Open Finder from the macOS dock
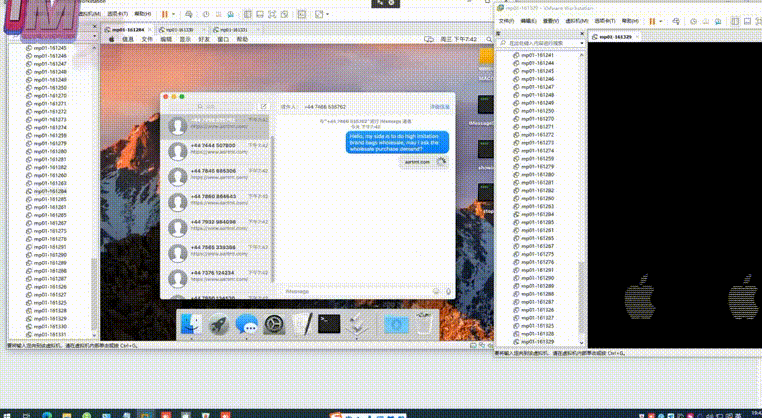 191,324
